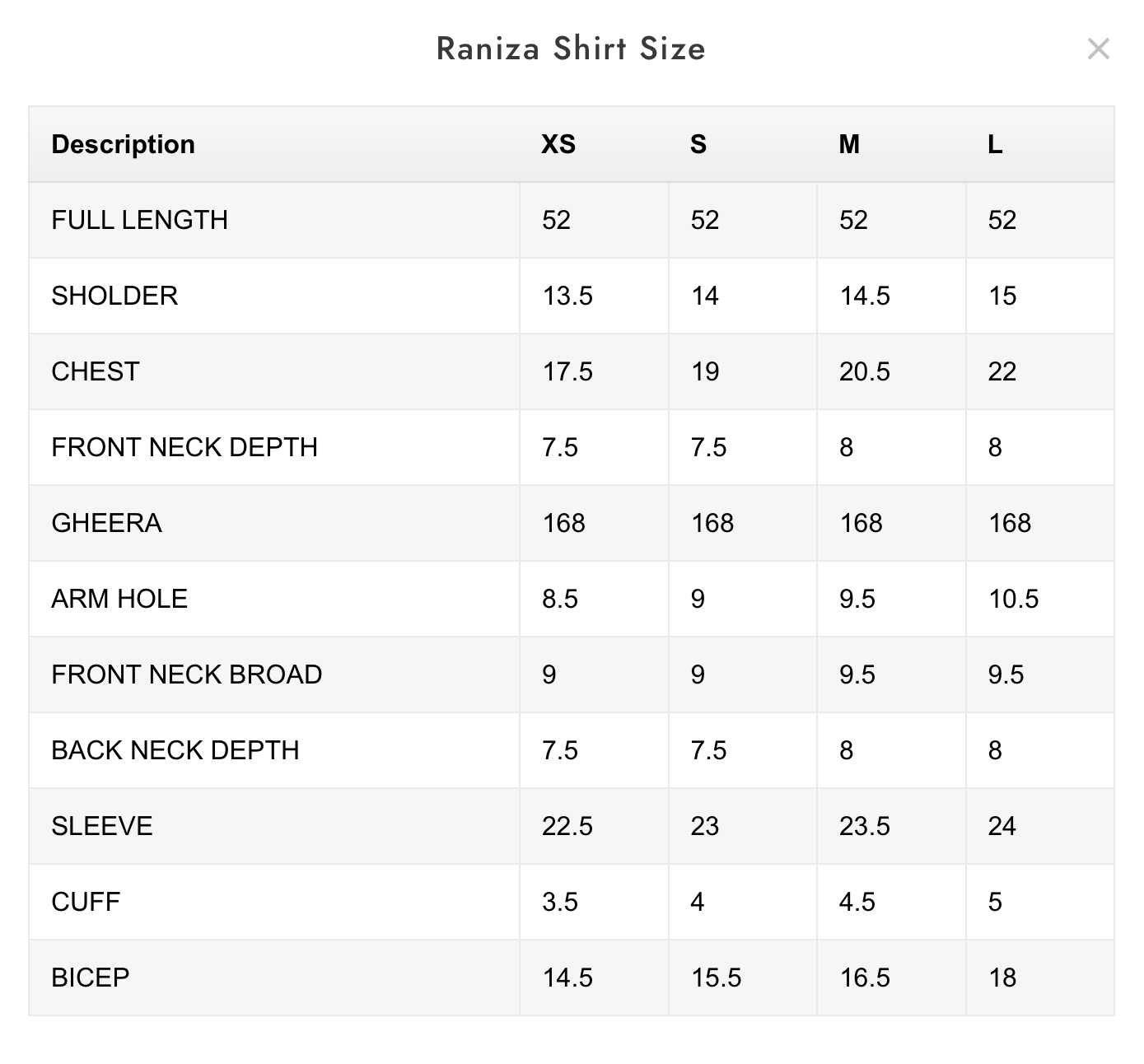Click the FULL LENGTH row label
Image resolution: width=1144 pixels, height=1064 pixels.
139,220
